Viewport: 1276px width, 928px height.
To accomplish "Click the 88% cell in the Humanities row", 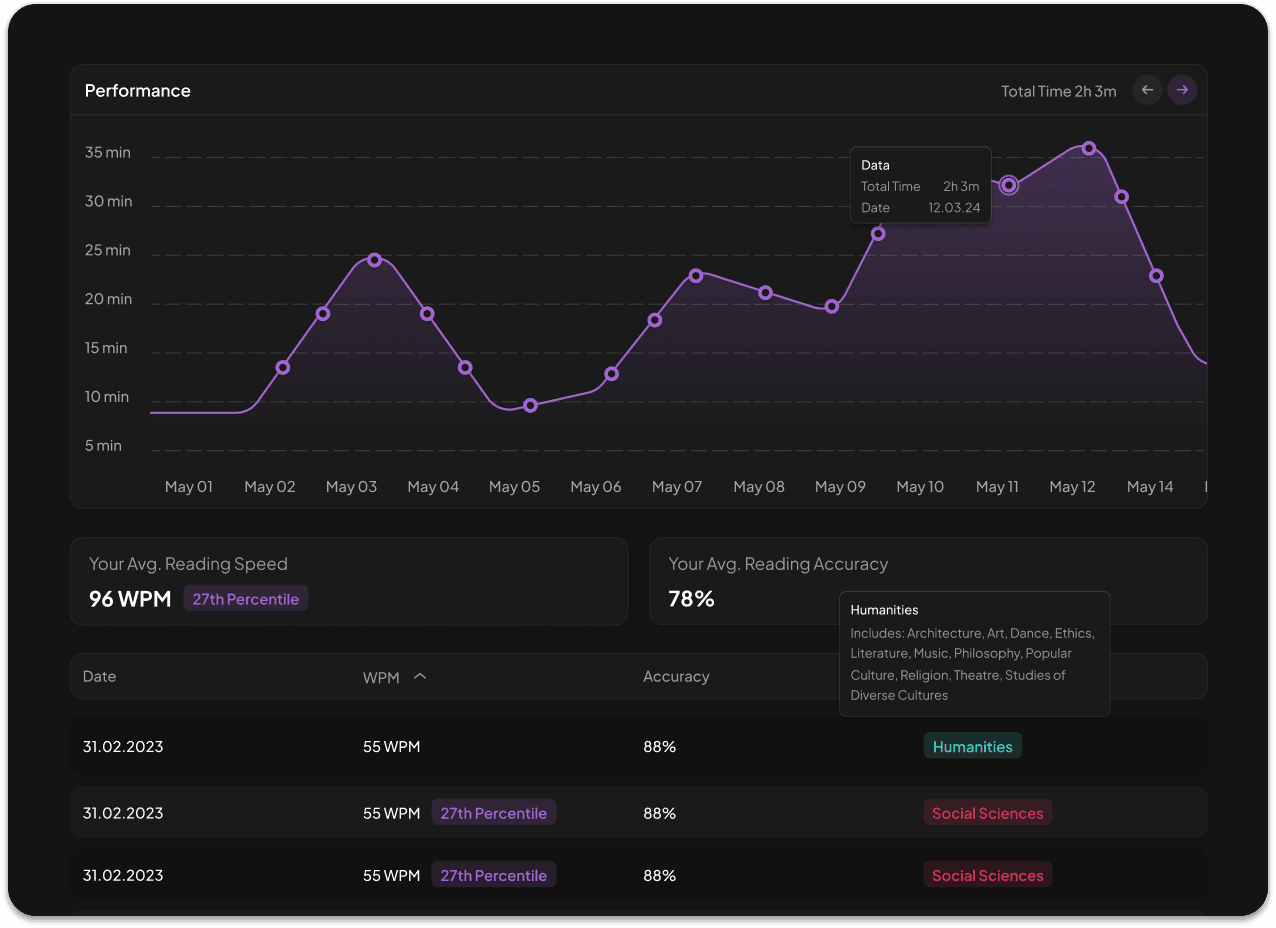I will point(660,747).
